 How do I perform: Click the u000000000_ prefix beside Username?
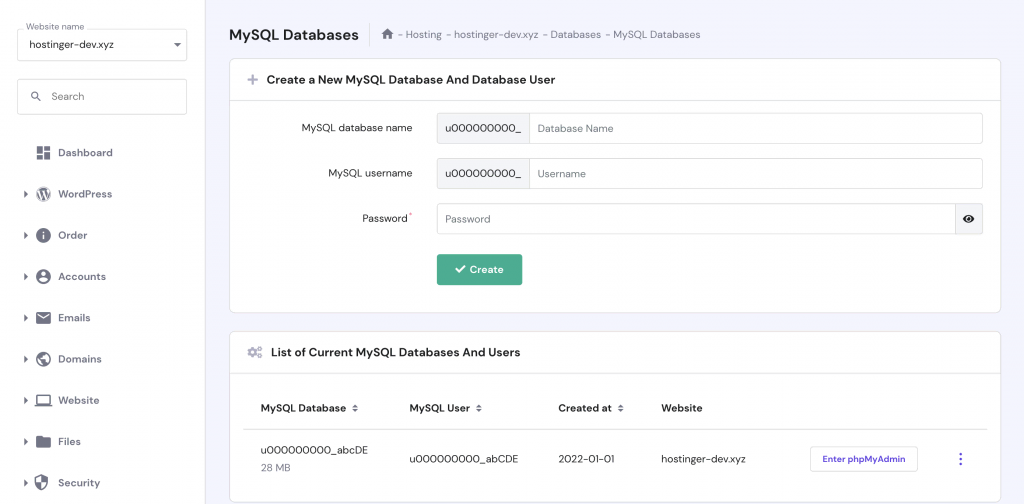pos(483,174)
